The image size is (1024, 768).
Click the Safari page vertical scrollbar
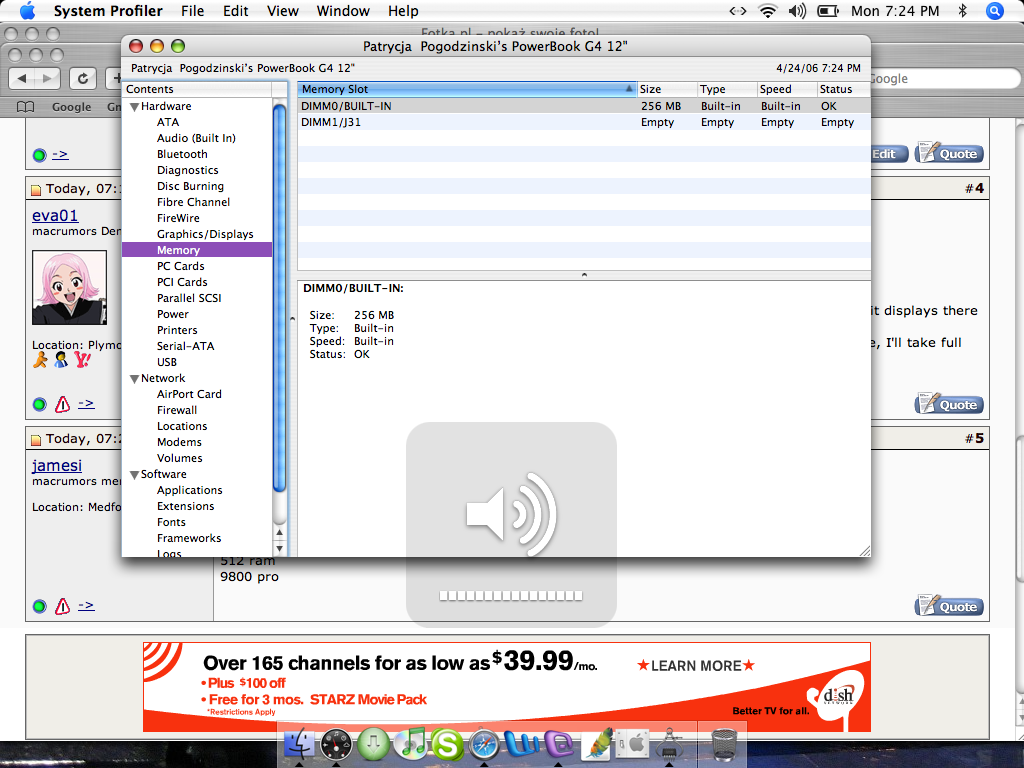point(1019,509)
